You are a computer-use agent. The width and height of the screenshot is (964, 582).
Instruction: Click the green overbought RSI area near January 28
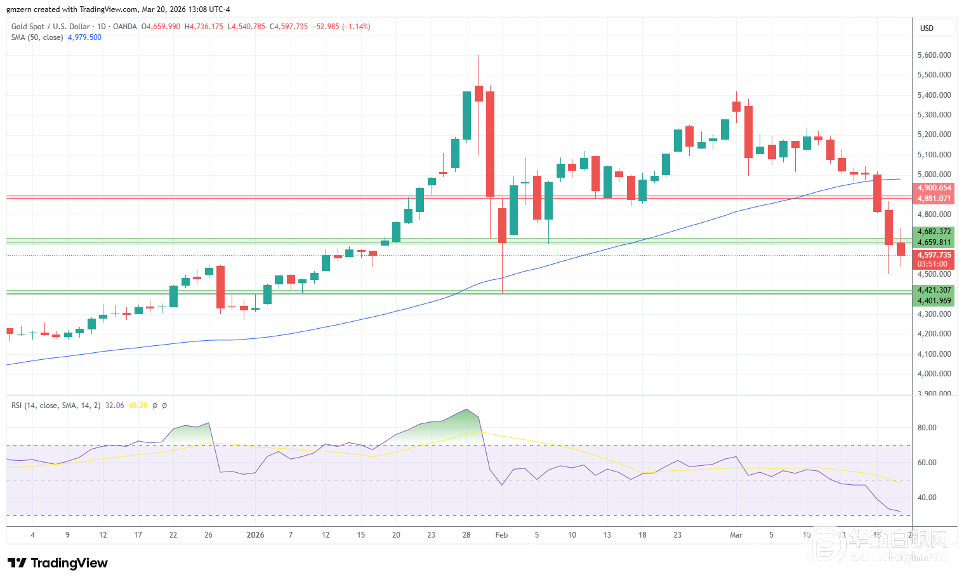point(455,424)
